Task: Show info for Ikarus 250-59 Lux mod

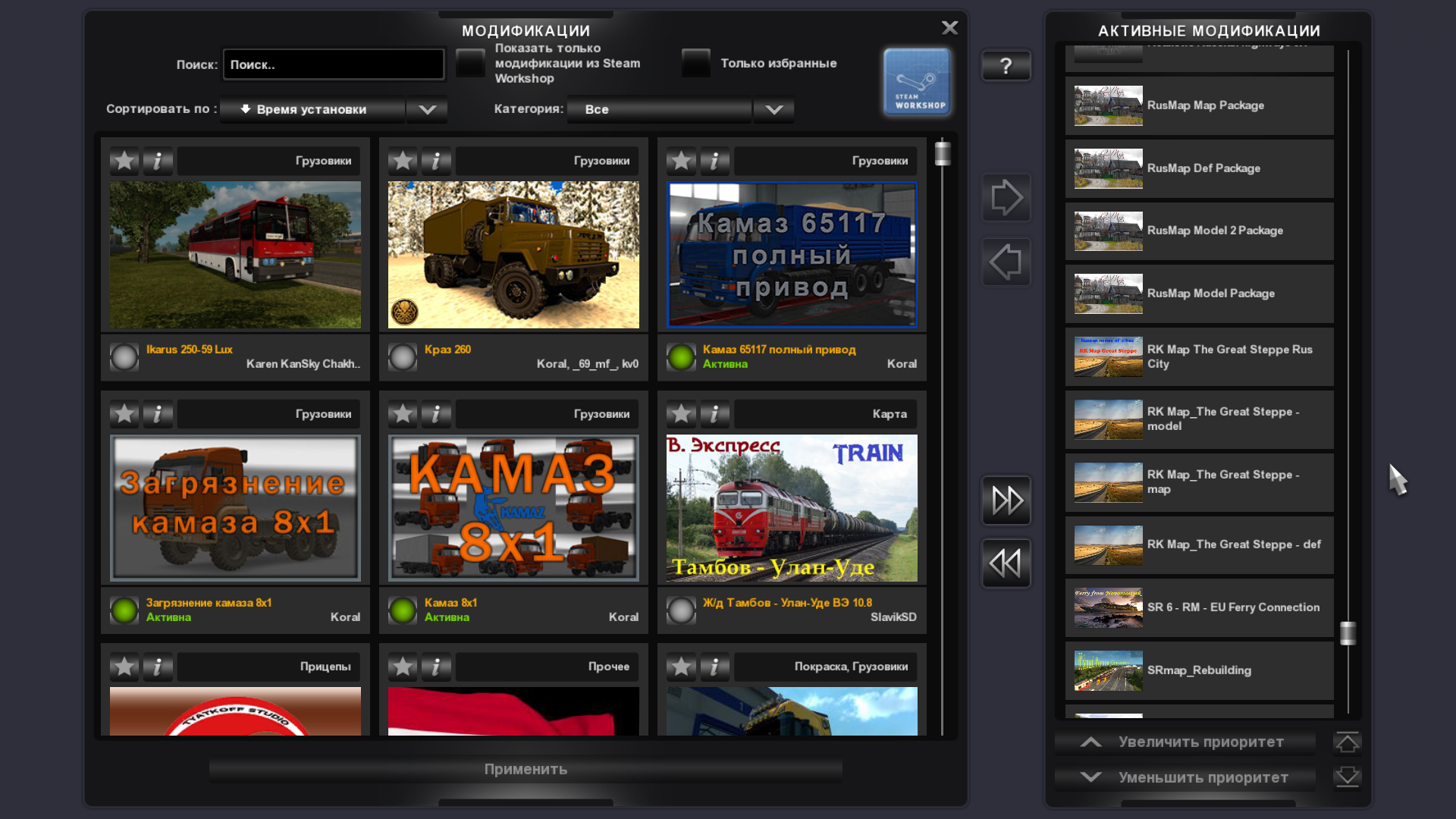Action: [x=158, y=161]
